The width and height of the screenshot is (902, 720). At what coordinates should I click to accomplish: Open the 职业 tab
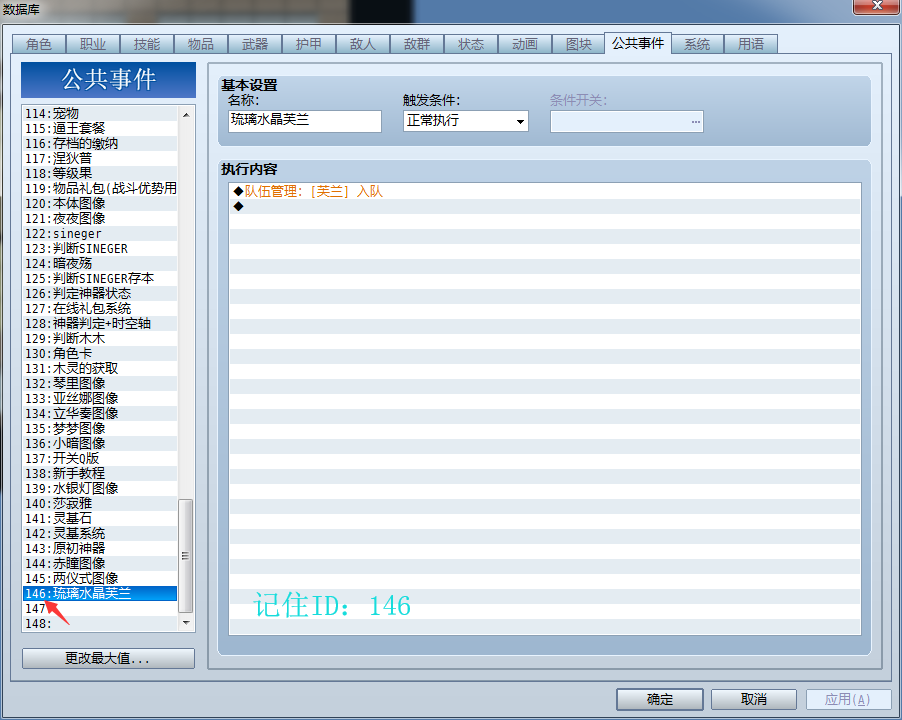click(93, 44)
